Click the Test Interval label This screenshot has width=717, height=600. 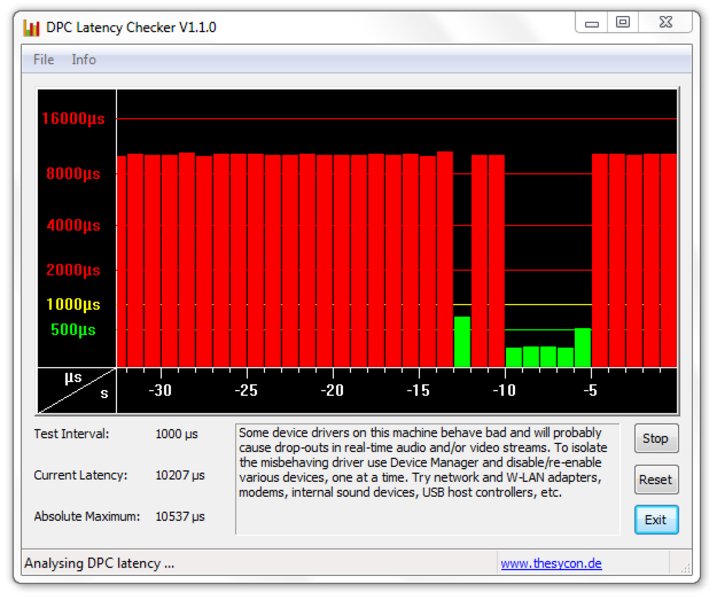pyautogui.click(x=71, y=434)
